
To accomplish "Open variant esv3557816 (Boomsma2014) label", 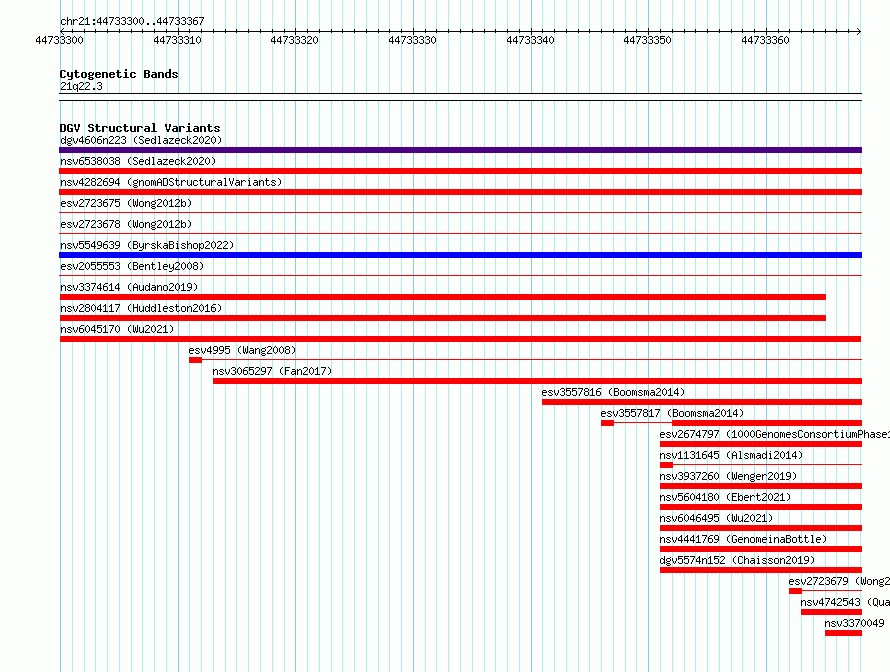I will click(613, 392).
